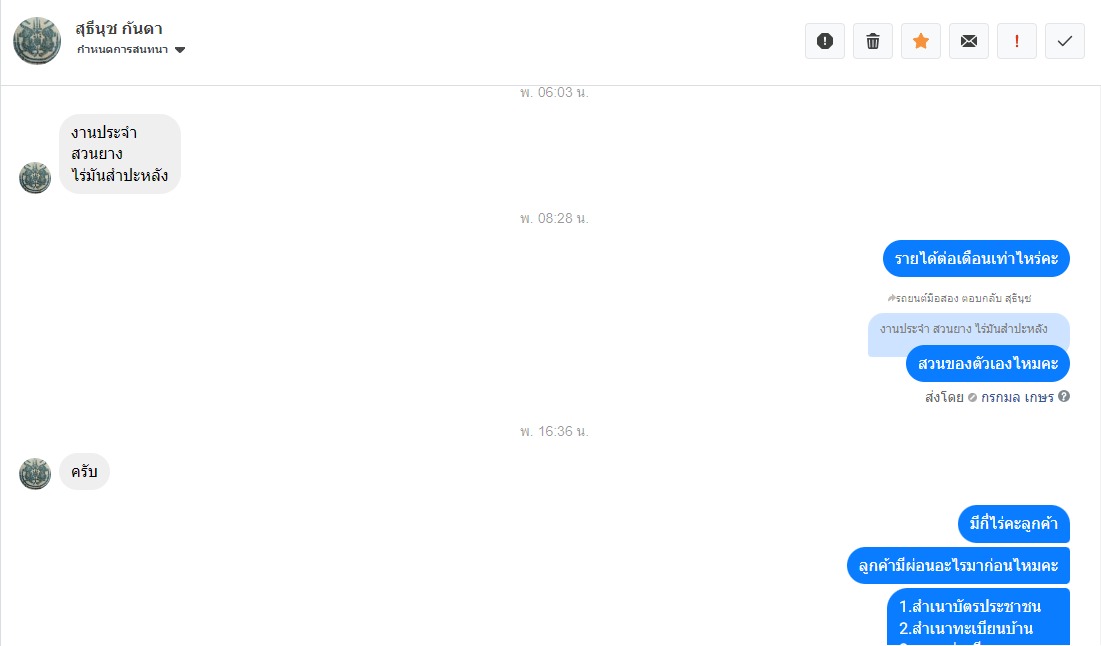Click the spam report exclamation circle icon
Screen dimensions: 1101x646
pos(825,41)
